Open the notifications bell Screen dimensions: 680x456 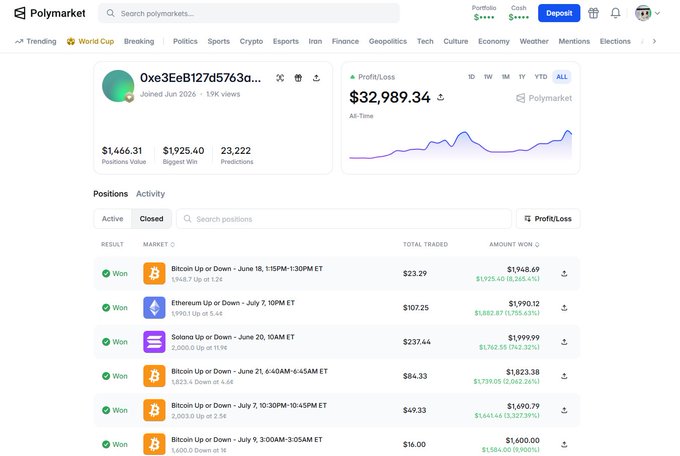pyautogui.click(x=615, y=13)
